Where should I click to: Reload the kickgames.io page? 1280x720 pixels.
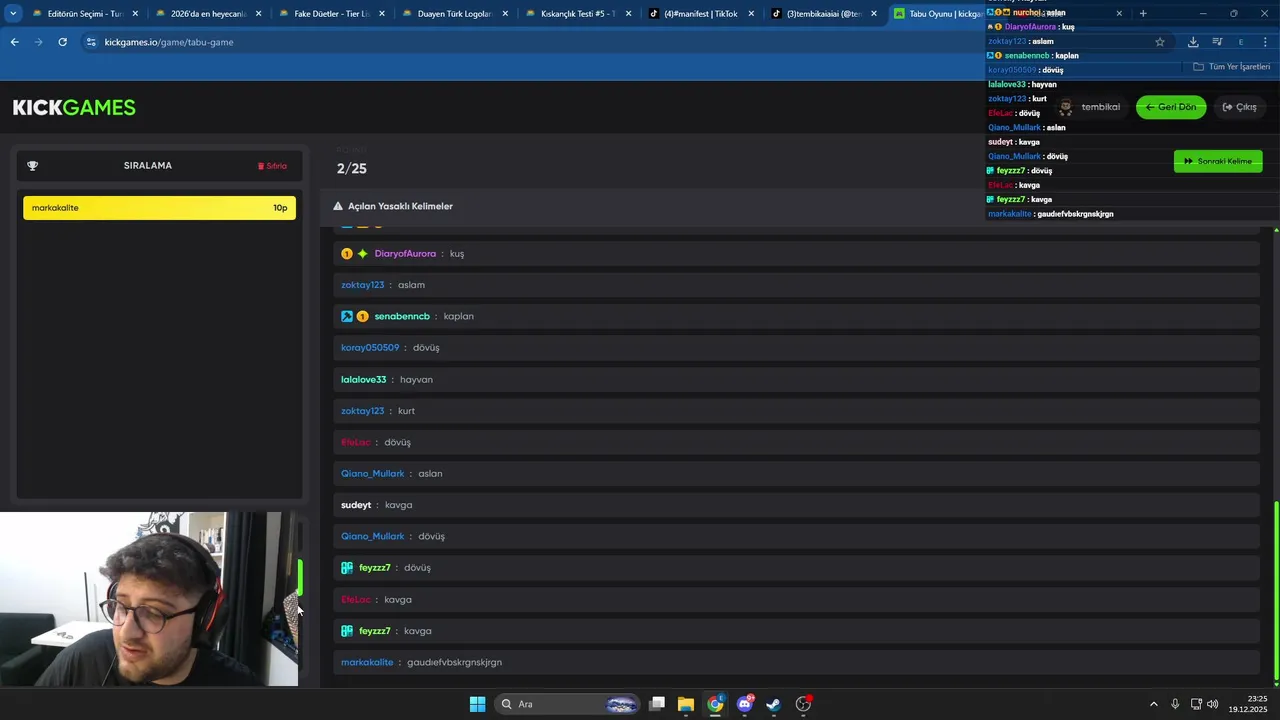[x=62, y=42]
